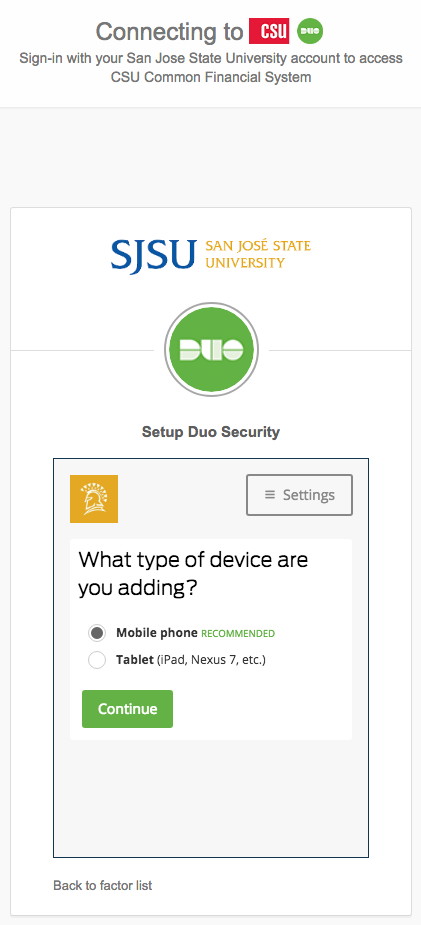Click the green Continue button
Screen dimensions: 421x925
click(127, 708)
